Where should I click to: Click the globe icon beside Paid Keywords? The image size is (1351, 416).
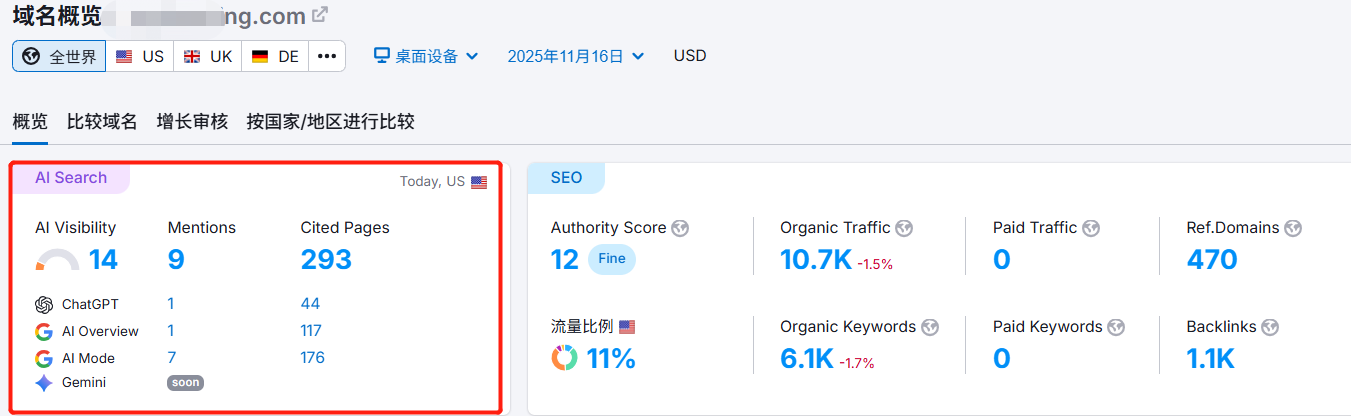(x=1116, y=327)
